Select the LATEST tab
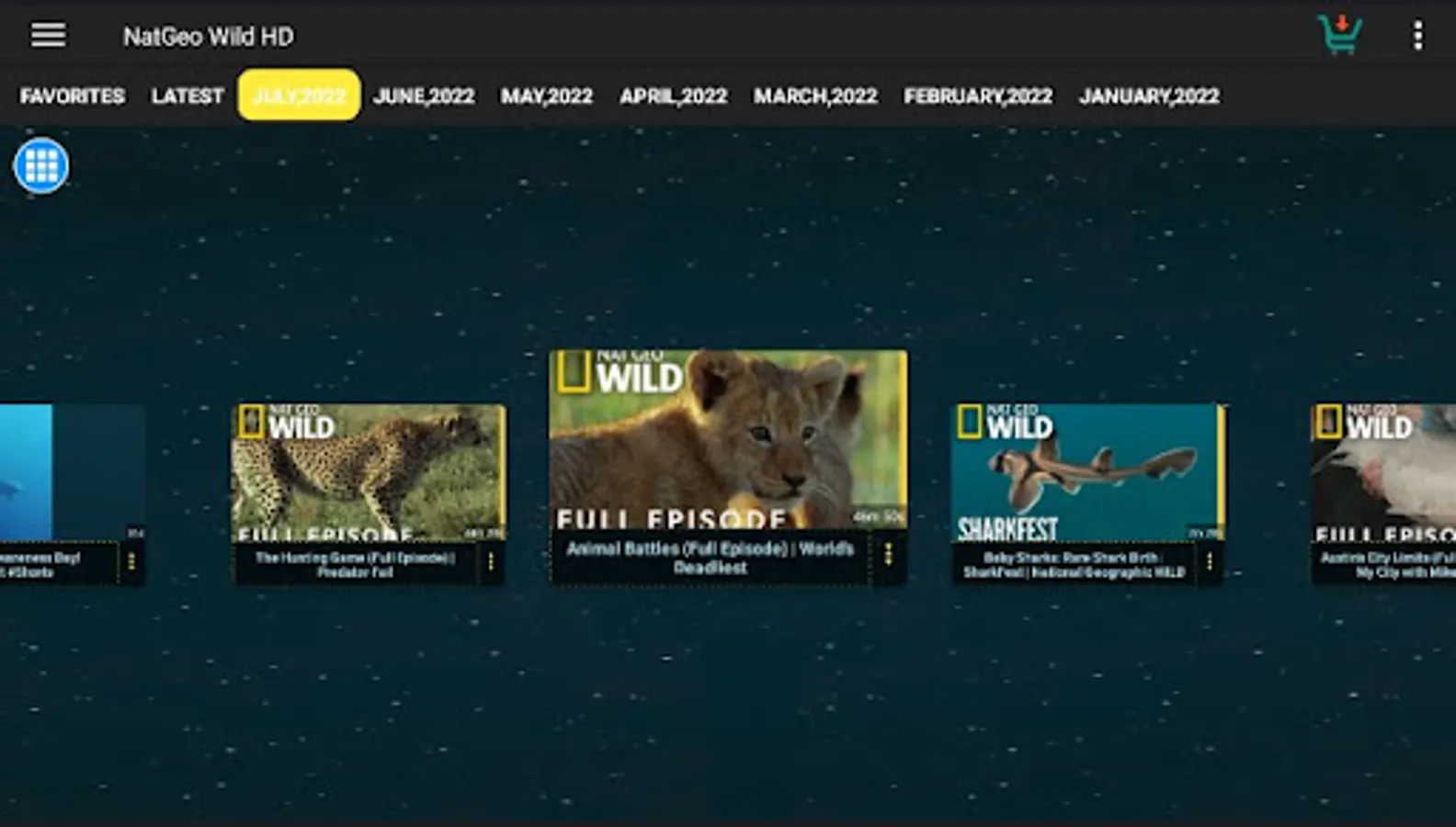1456x827 pixels. [188, 96]
